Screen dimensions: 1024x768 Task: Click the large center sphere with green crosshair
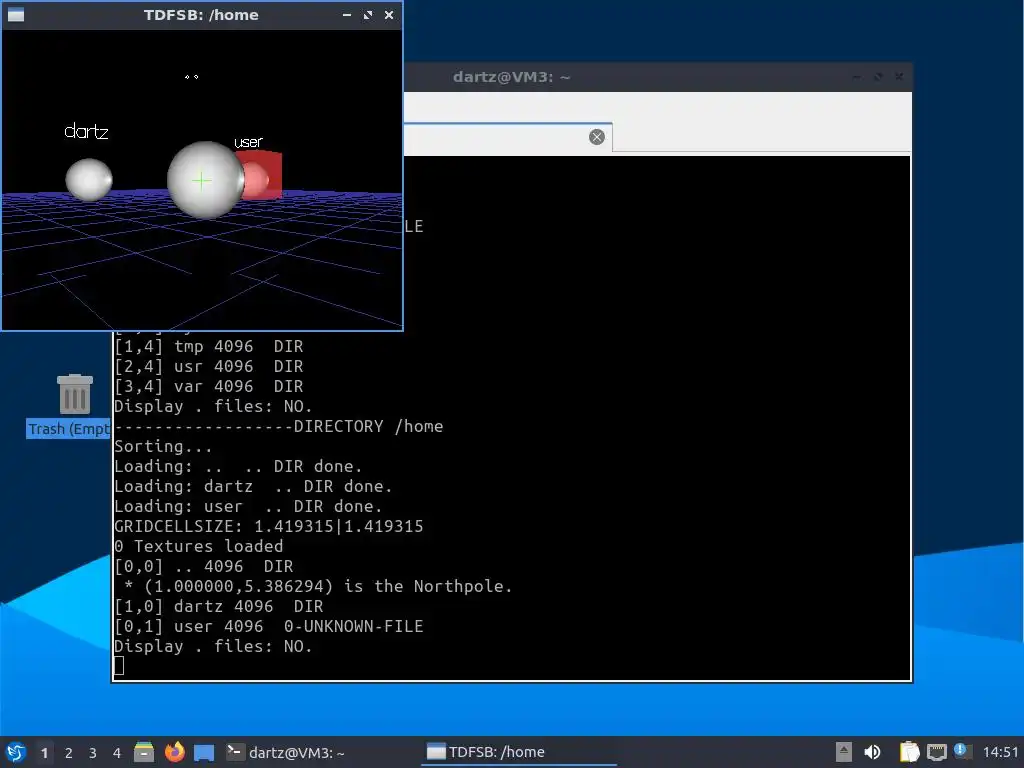206,180
